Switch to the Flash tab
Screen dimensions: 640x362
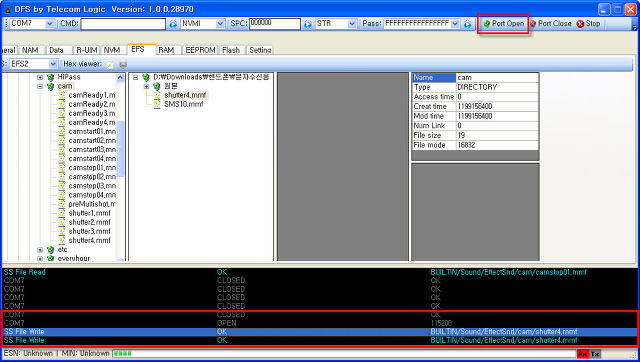point(231,50)
